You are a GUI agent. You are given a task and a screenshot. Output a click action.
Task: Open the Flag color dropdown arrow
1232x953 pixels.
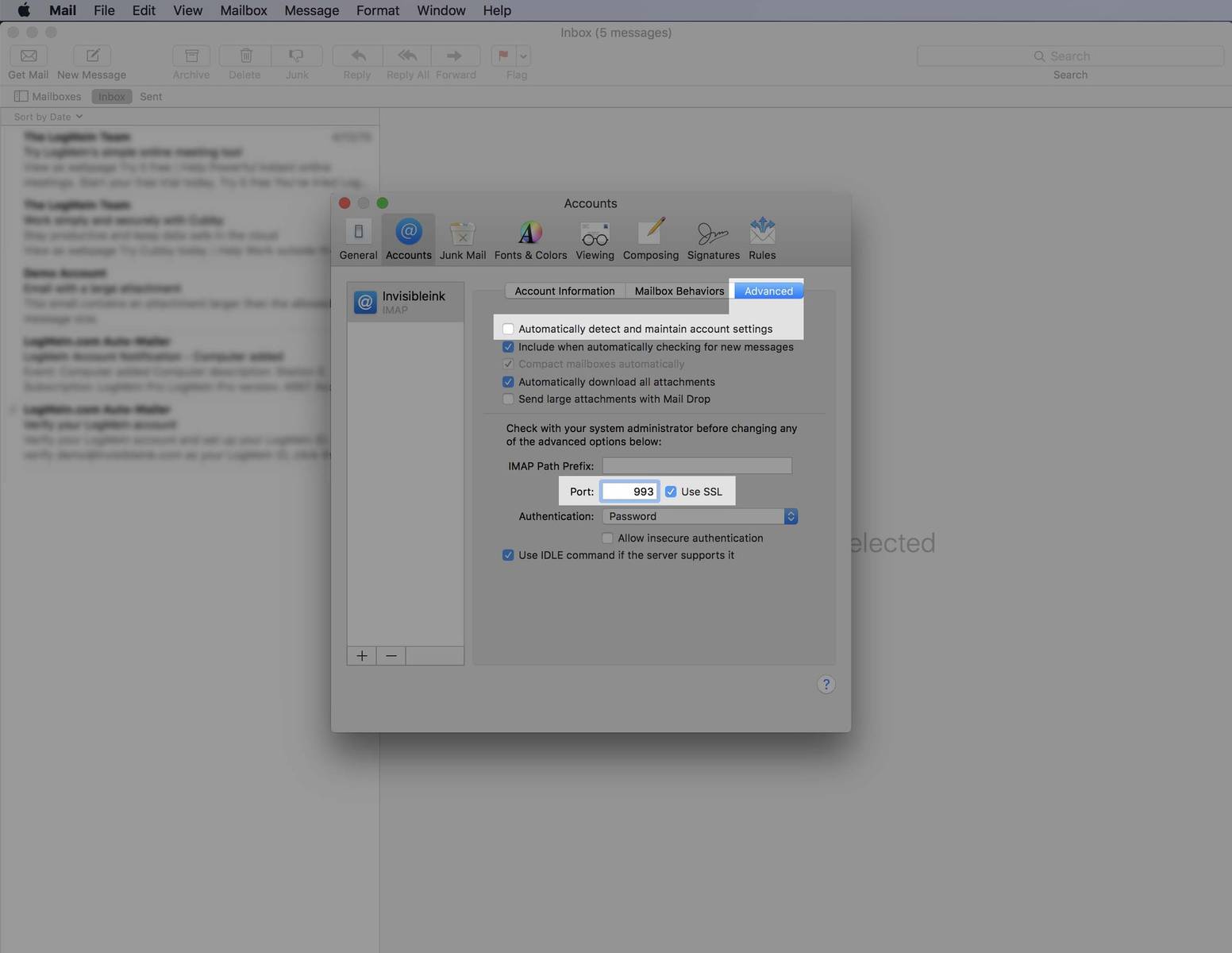click(523, 56)
